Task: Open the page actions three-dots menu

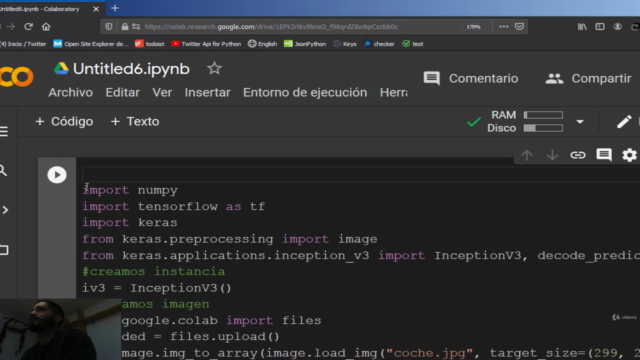Action: click(x=504, y=27)
